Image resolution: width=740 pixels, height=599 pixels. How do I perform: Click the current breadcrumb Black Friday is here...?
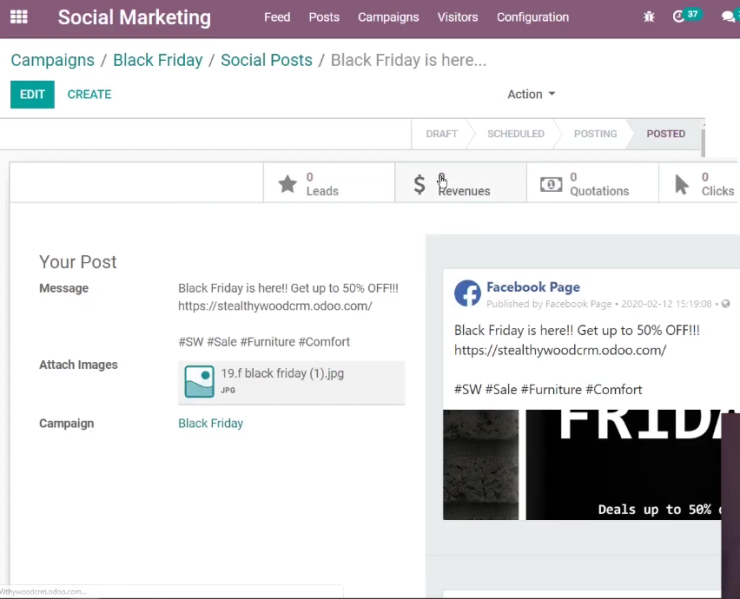coord(408,60)
